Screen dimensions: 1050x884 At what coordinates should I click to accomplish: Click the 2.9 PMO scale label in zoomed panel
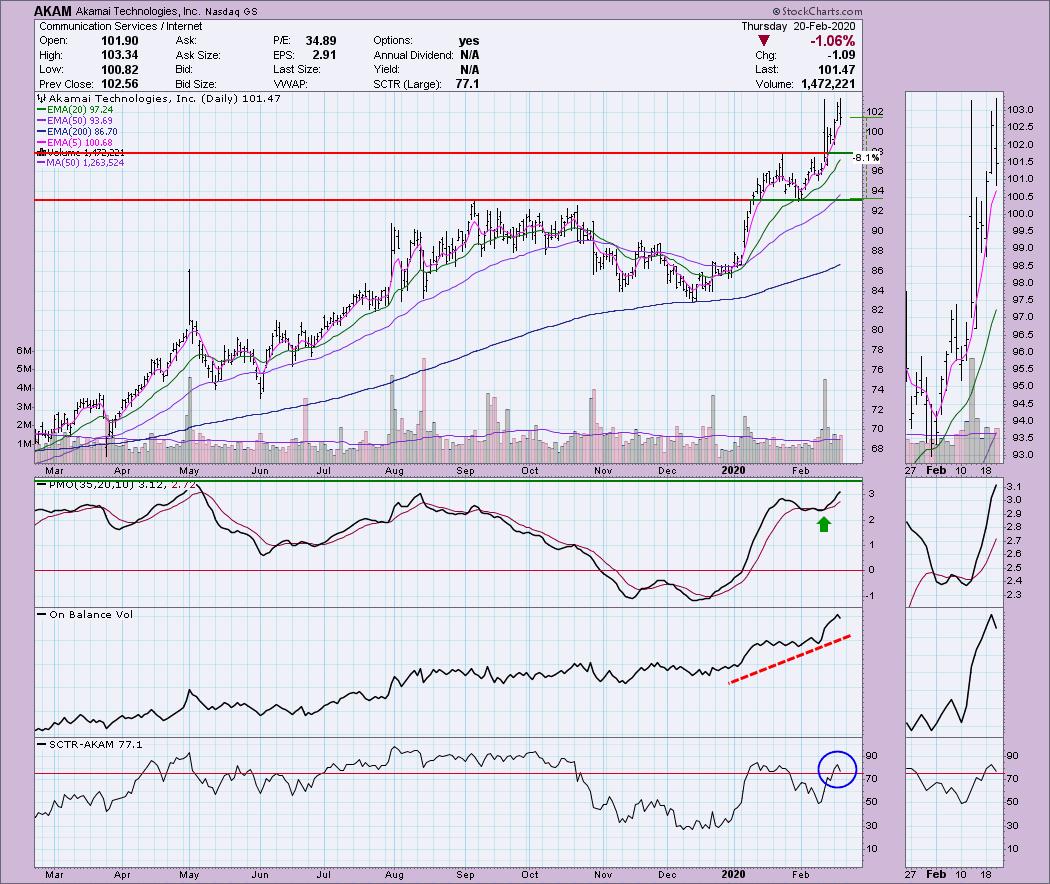(1013, 514)
